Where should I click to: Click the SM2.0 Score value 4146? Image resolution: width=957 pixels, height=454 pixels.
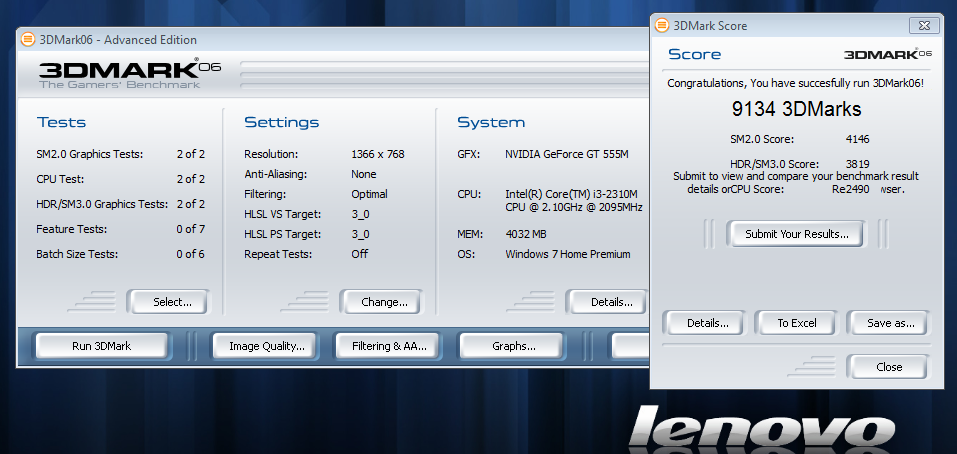coord(858,139)
